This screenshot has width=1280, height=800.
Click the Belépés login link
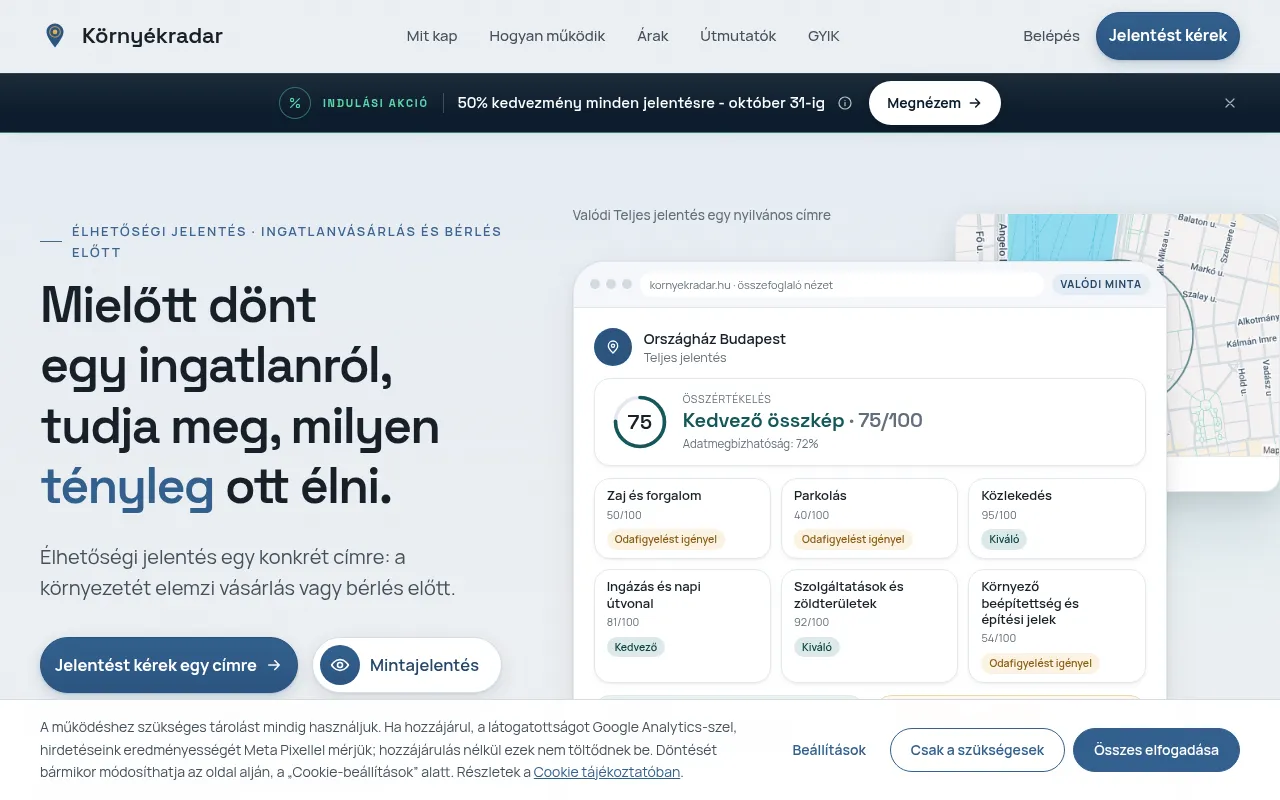click(1051, 36)
